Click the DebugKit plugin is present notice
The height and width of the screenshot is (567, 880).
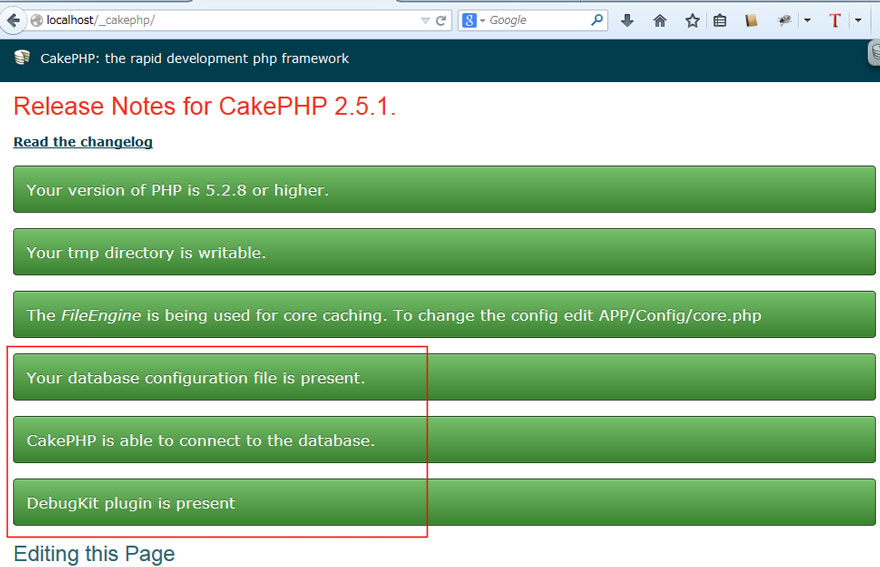click(444, 502)
